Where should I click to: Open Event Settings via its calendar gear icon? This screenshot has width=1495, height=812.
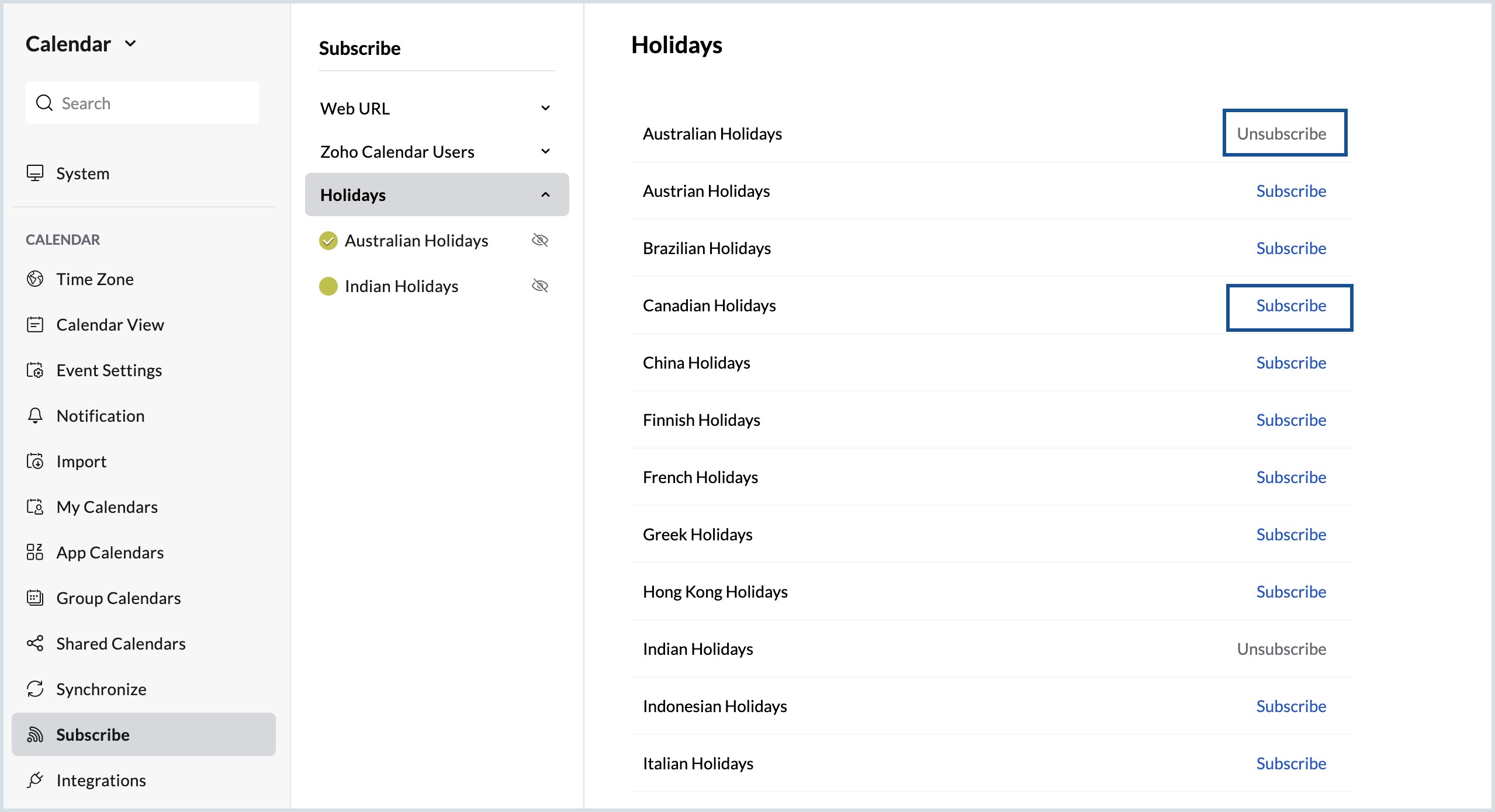click(36, 370)
